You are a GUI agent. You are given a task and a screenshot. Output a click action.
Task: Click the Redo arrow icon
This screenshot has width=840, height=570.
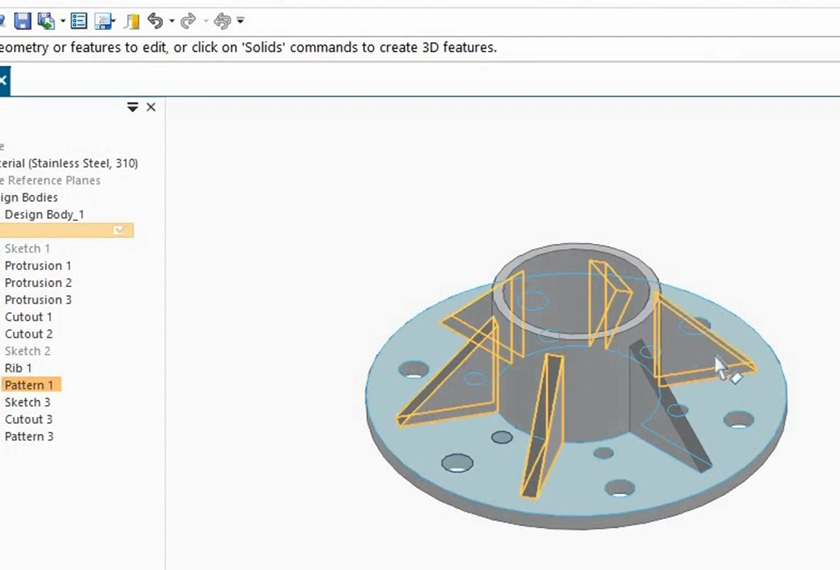pos(188,20)
